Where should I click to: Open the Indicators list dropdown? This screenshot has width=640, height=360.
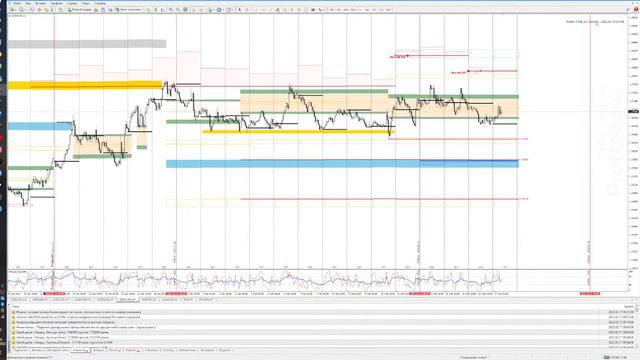211,9
